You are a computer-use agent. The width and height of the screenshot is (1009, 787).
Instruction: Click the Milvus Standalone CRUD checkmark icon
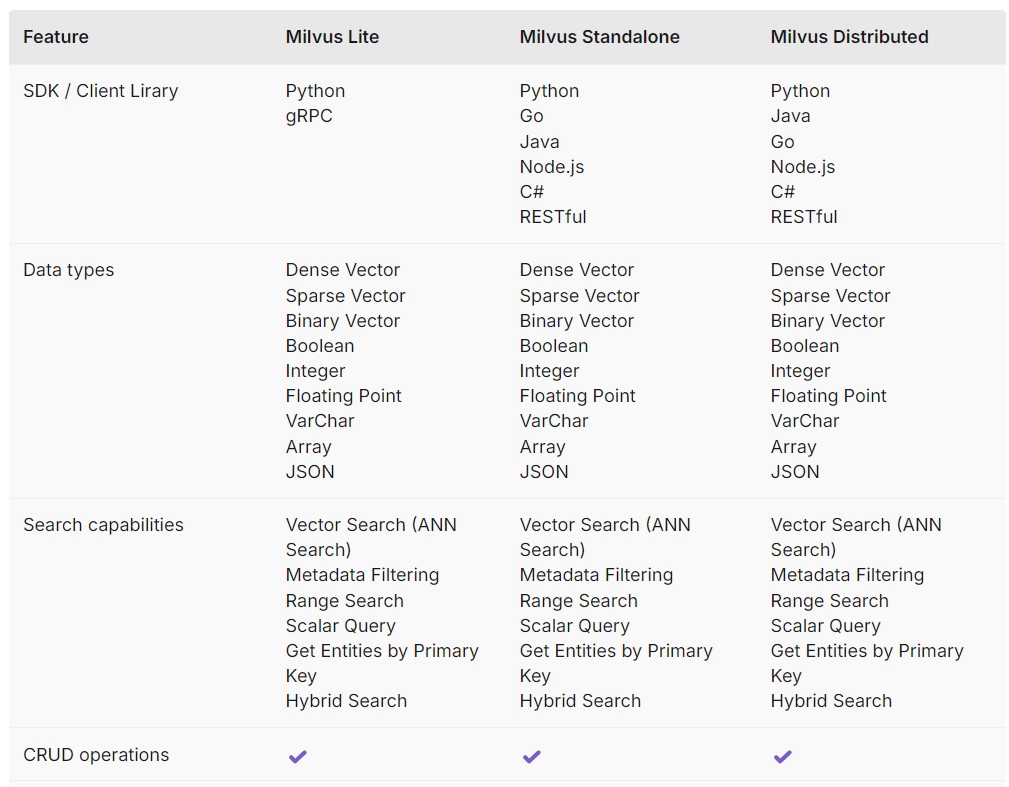pos(531,756)
